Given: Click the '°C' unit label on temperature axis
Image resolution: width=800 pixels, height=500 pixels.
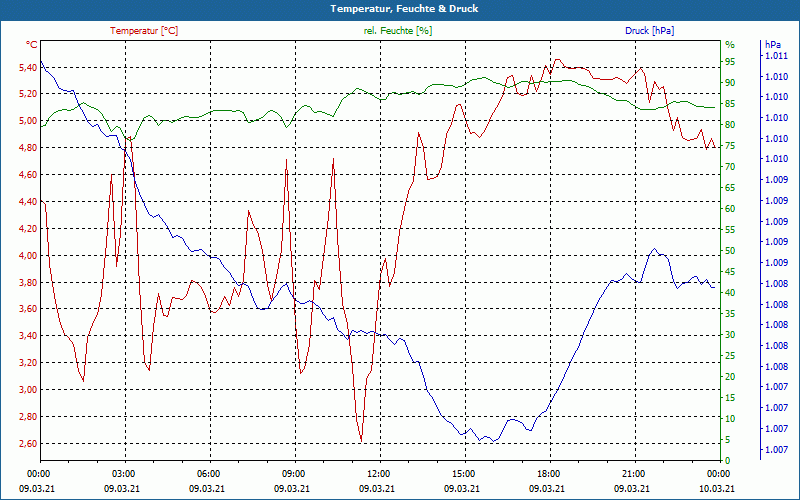Looking at the screenshot, I should click(x=32, y=45).
